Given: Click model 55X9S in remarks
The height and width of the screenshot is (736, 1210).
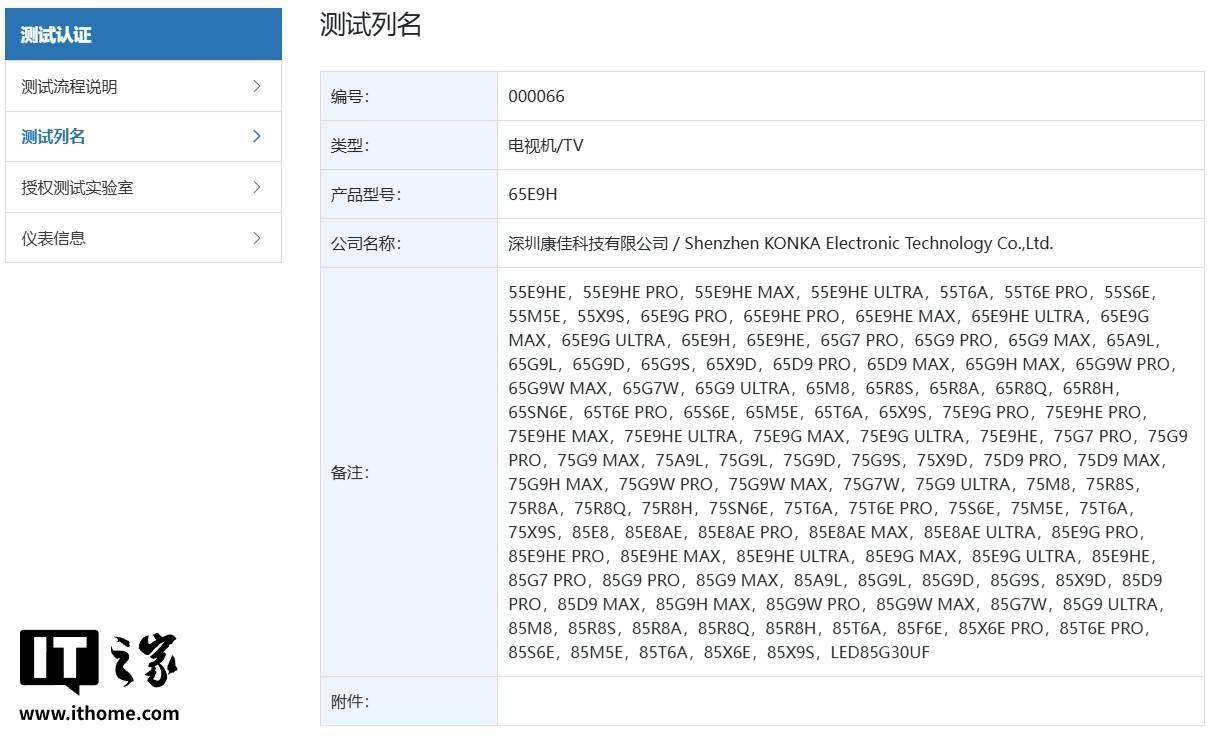Looking at the screenshot, I should 601,316.
